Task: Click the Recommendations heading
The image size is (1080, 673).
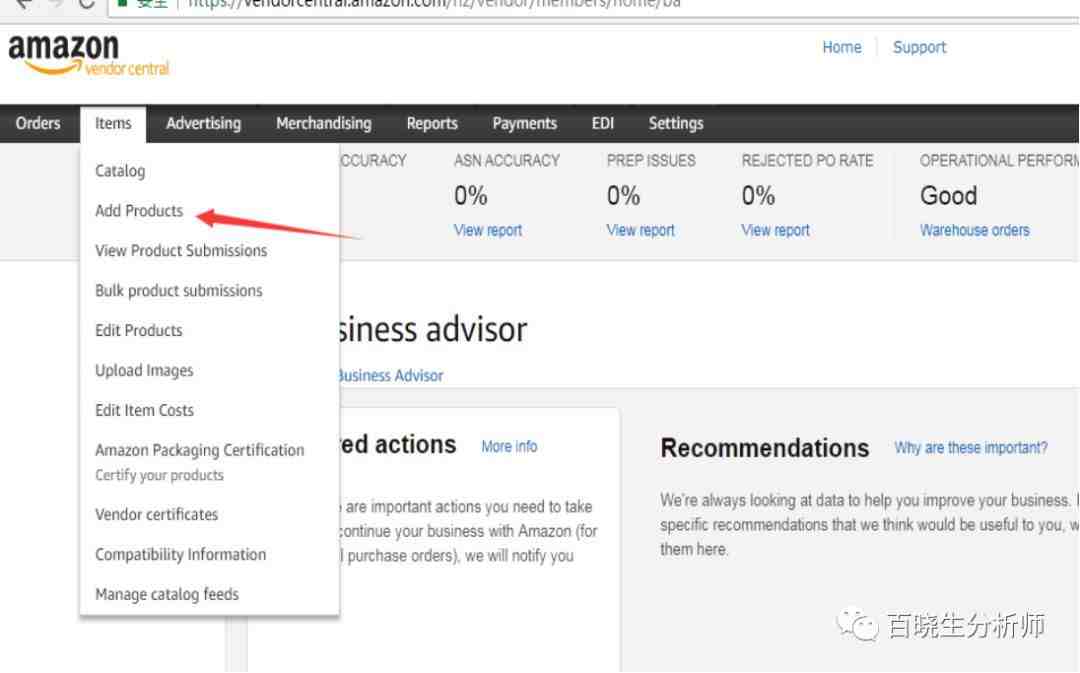Action: 765,448
